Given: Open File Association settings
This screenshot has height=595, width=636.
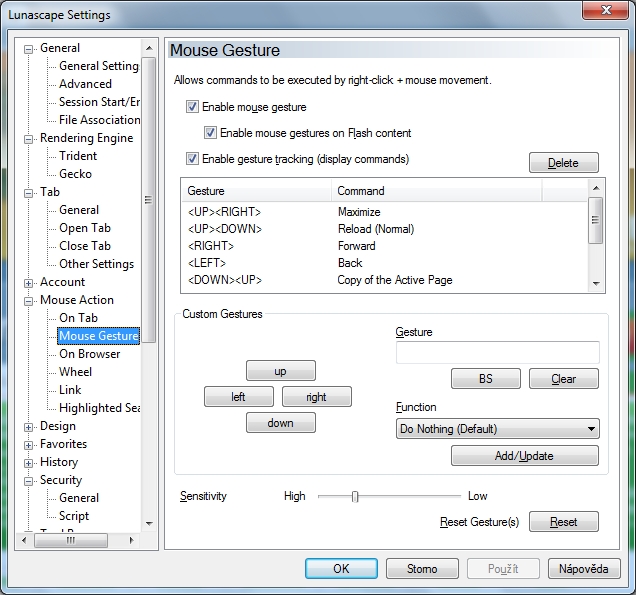Looking at the screenshot, I should 99,120.
